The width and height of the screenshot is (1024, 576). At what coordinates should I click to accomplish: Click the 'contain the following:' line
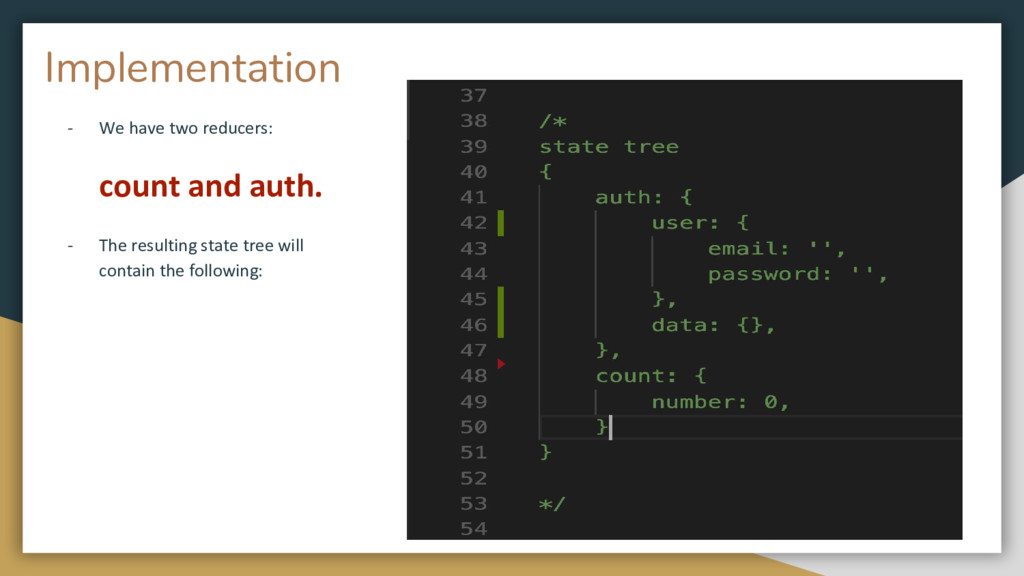click(x=180, y=270)
